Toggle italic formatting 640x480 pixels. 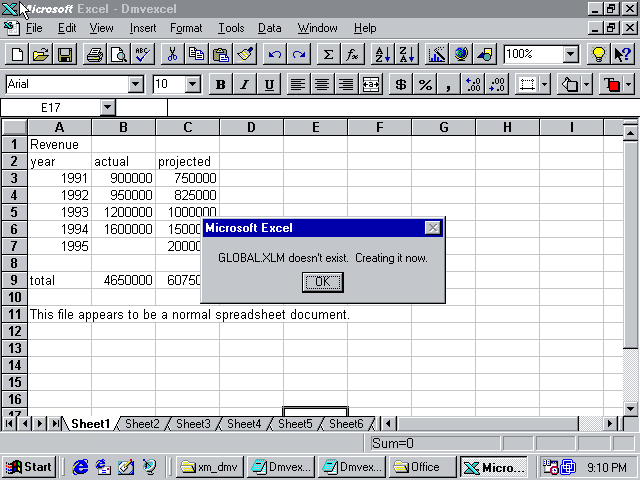pos(244,84)
